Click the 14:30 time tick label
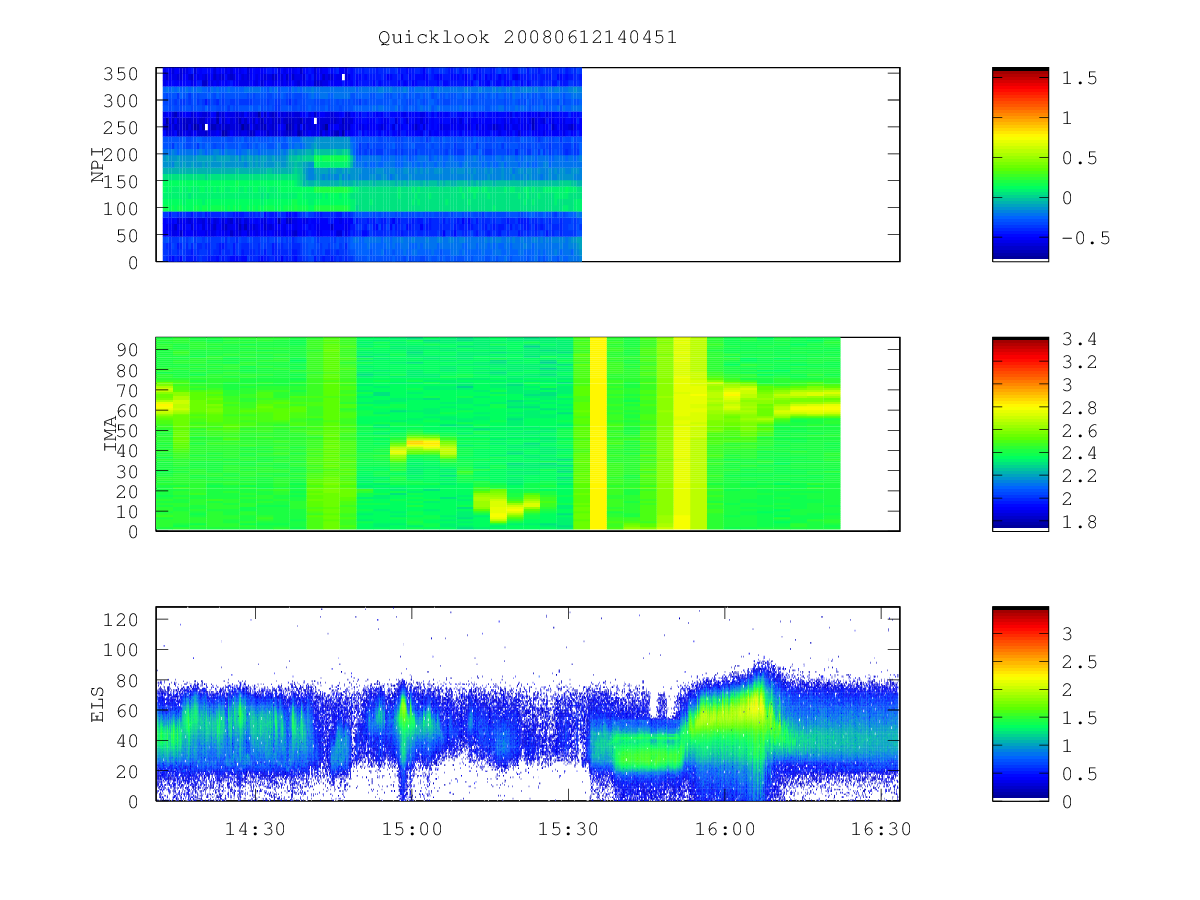This screenshot has height=900, width=1200. 255,829
